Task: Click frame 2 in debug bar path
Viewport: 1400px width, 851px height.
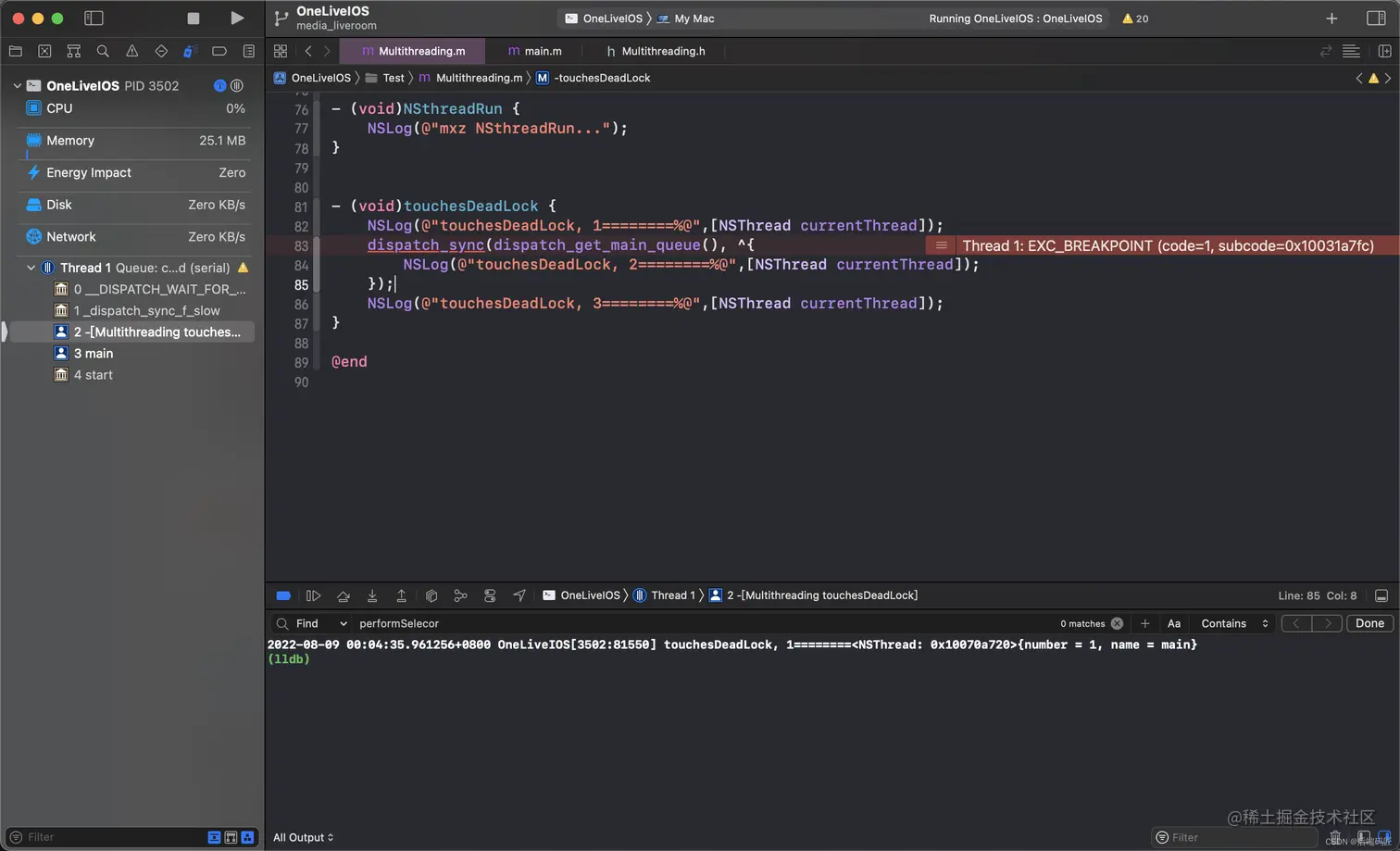Action: pyautogui.click(x=813, y=595)
